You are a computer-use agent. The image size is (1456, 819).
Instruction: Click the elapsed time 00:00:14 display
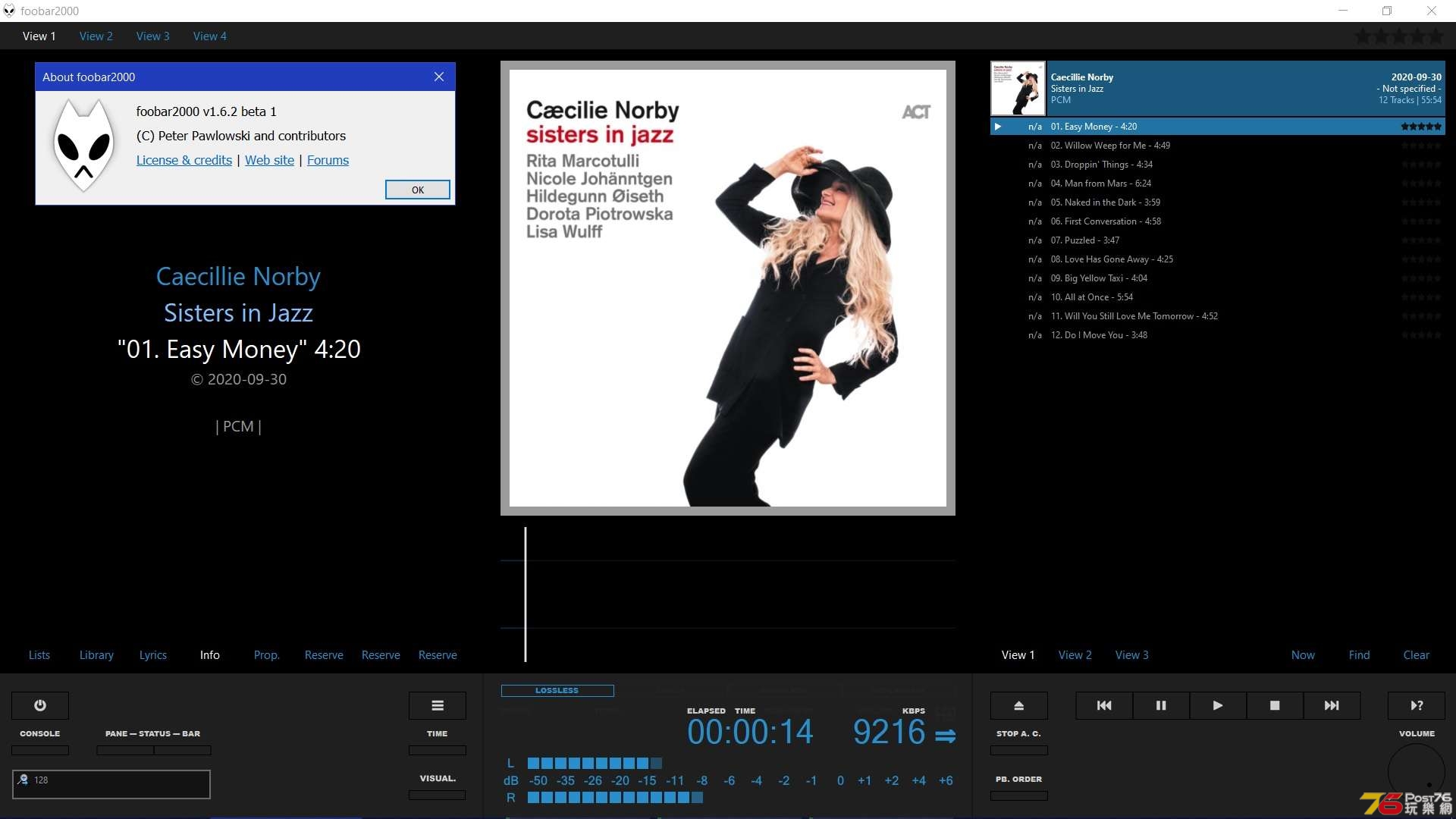(x=750, y=733)
